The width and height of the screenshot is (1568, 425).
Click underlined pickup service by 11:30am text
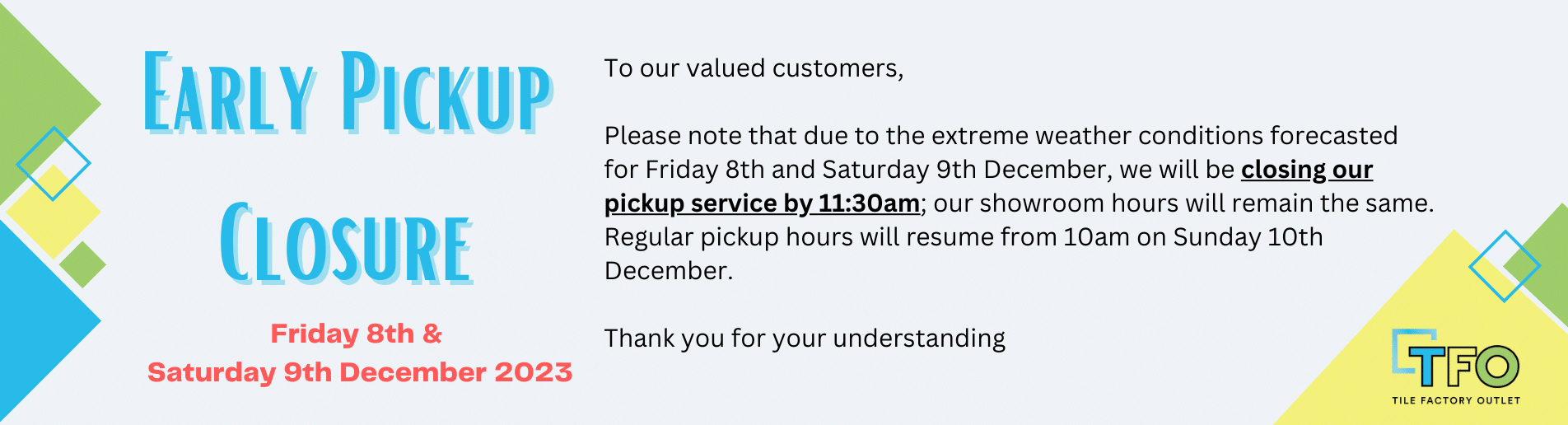coord(762,203)
